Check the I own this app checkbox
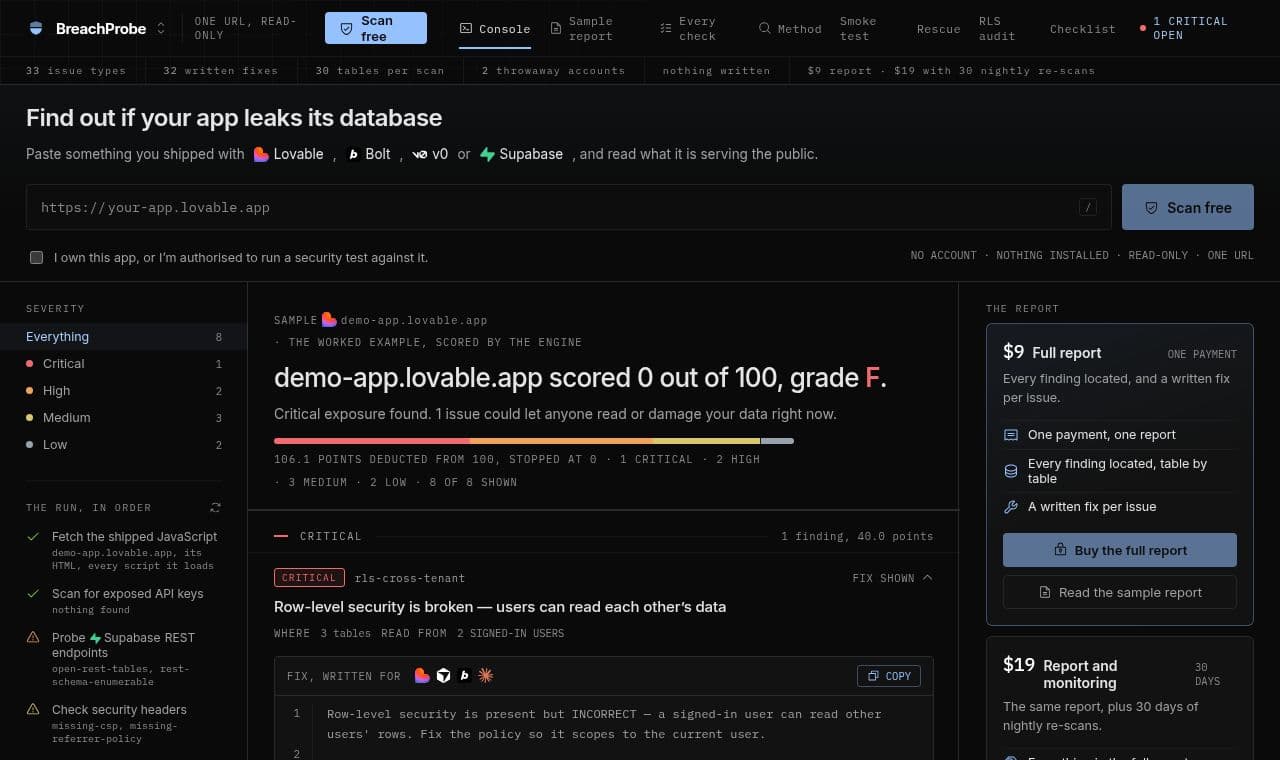The height and width of the screenshot is (760, 1280). point(36,257)
